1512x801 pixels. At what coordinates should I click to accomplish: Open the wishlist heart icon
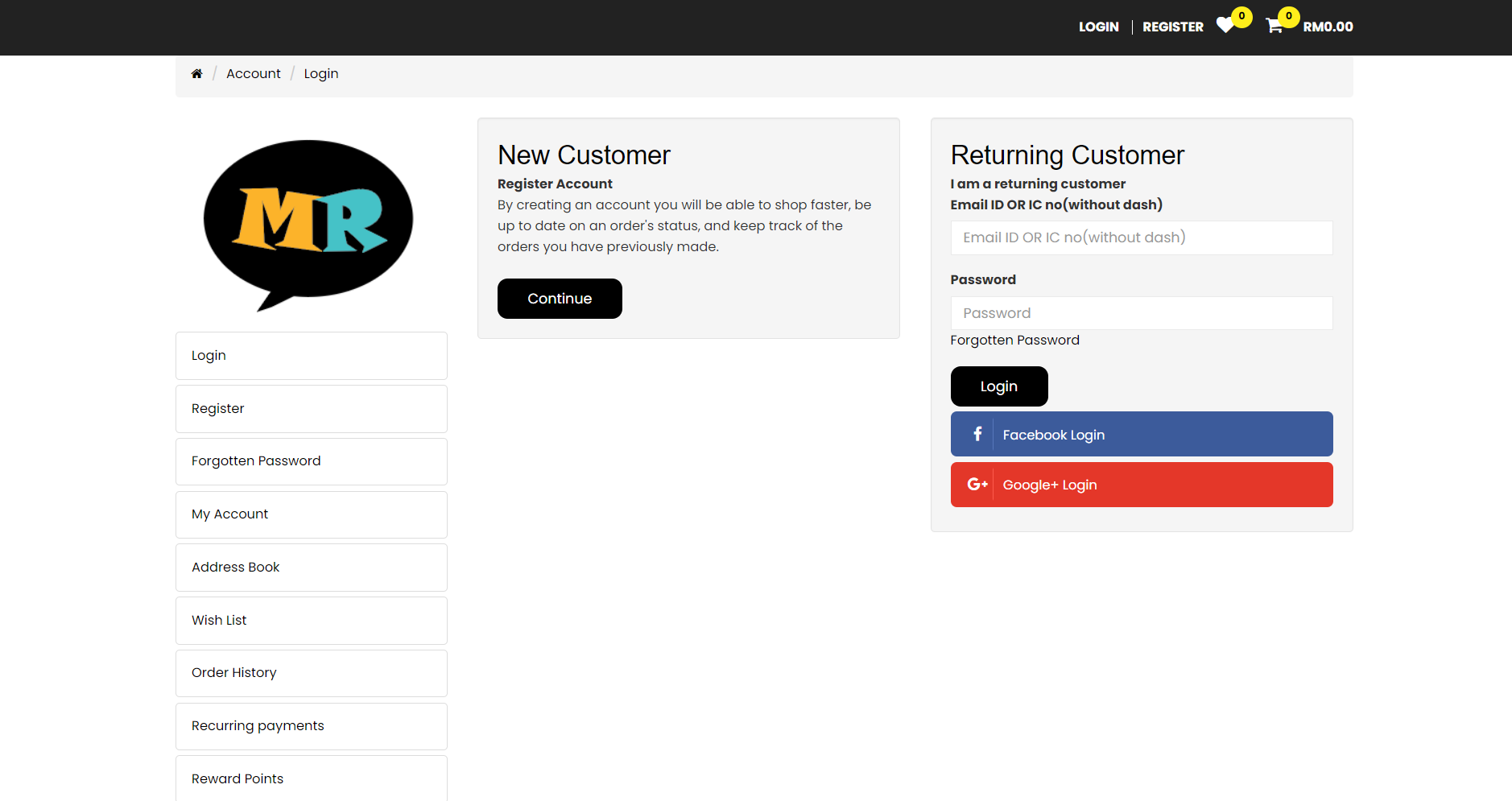(x=1225, y=26)
